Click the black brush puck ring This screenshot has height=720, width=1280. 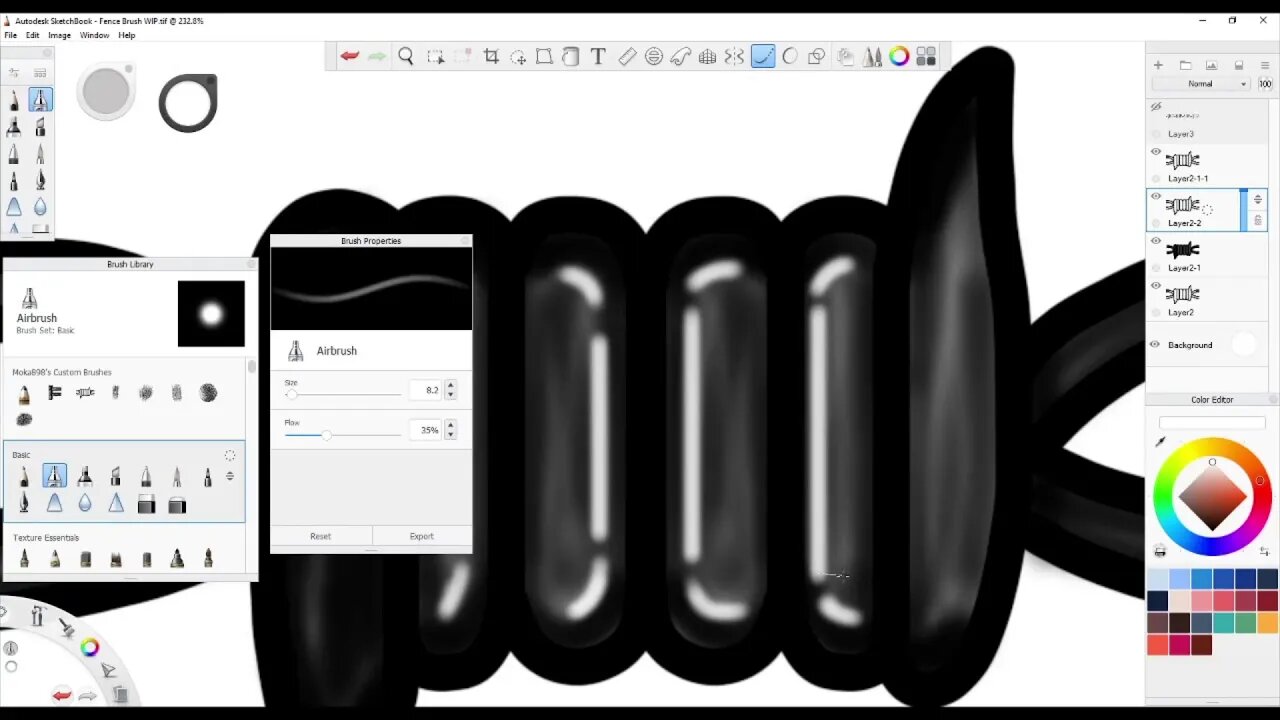(188, 102)
